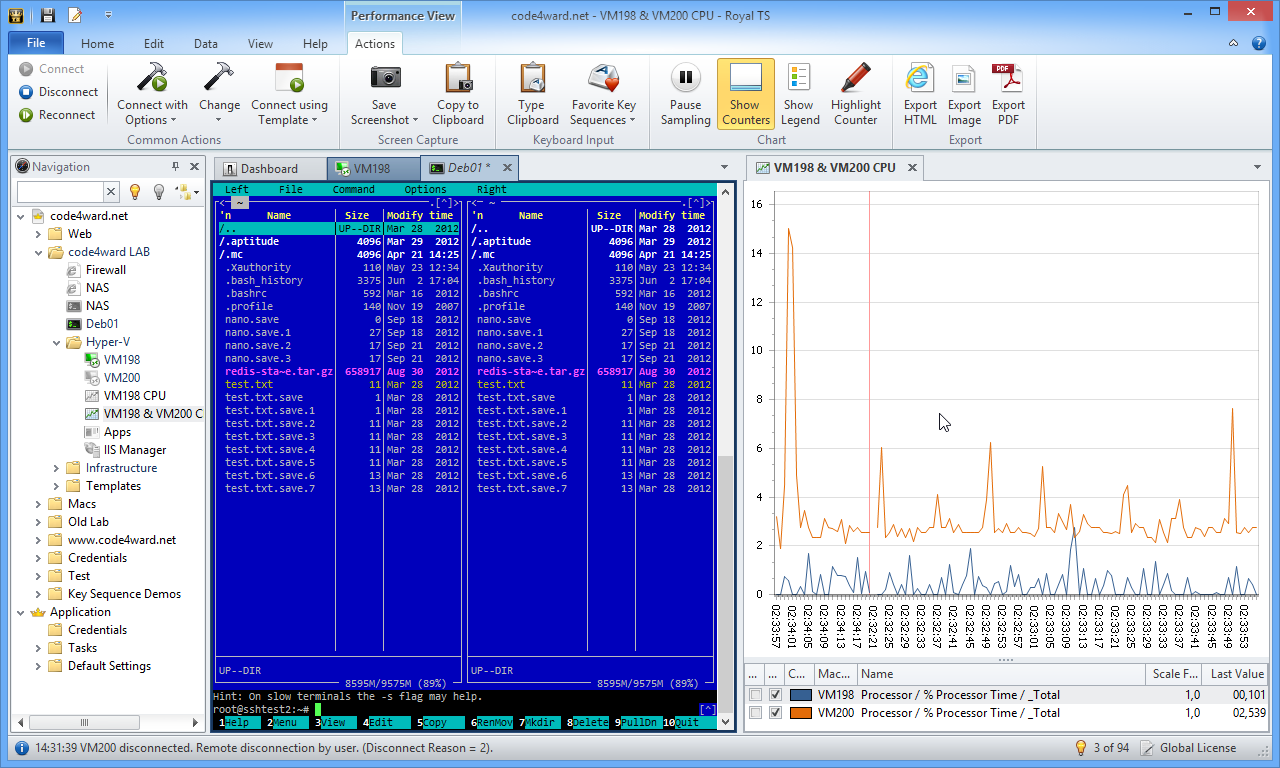This screenshot has width=1280, height=768.
Task: Click the Connect with Options hammer icon
Action: (x=152, y=78)
